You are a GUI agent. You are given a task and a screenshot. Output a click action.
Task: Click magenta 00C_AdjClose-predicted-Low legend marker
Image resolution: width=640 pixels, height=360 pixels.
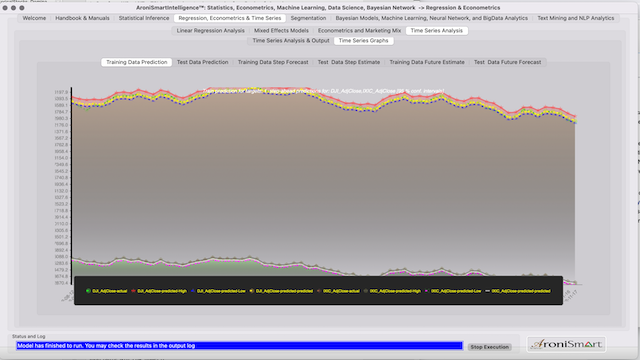tap(427, 291)
